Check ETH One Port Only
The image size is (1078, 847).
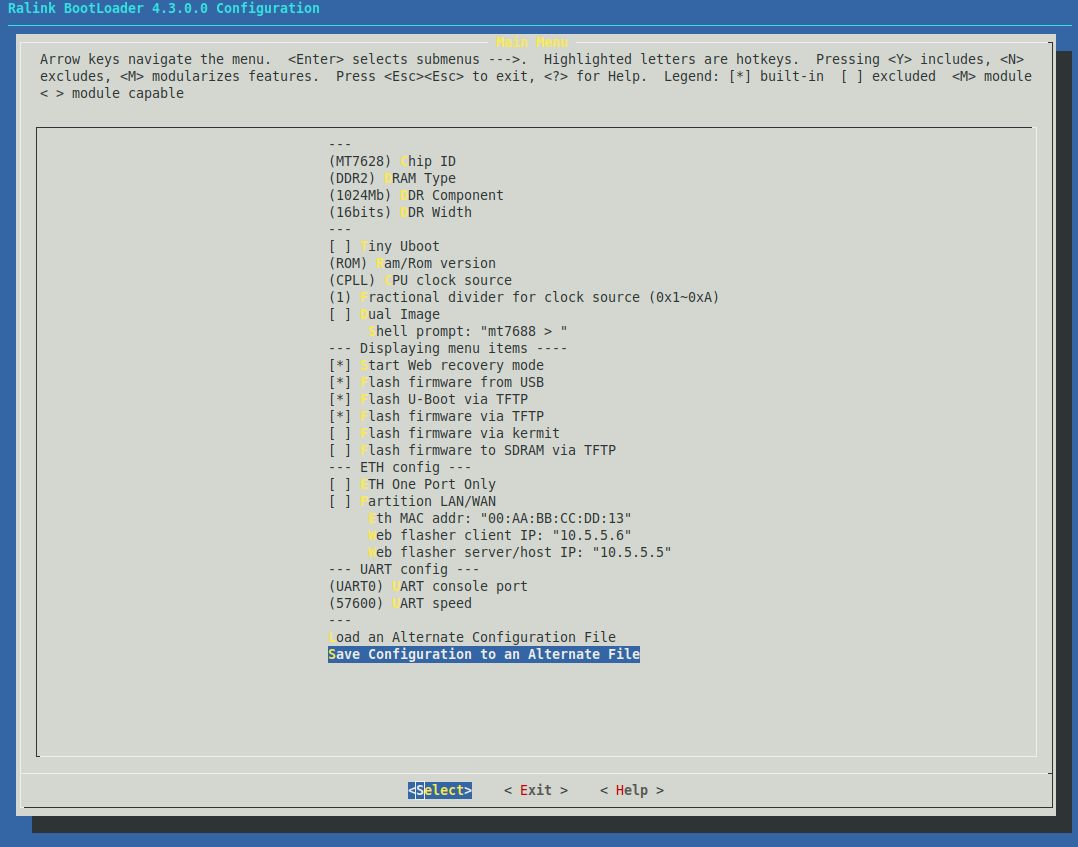click(x=412, y=484)
